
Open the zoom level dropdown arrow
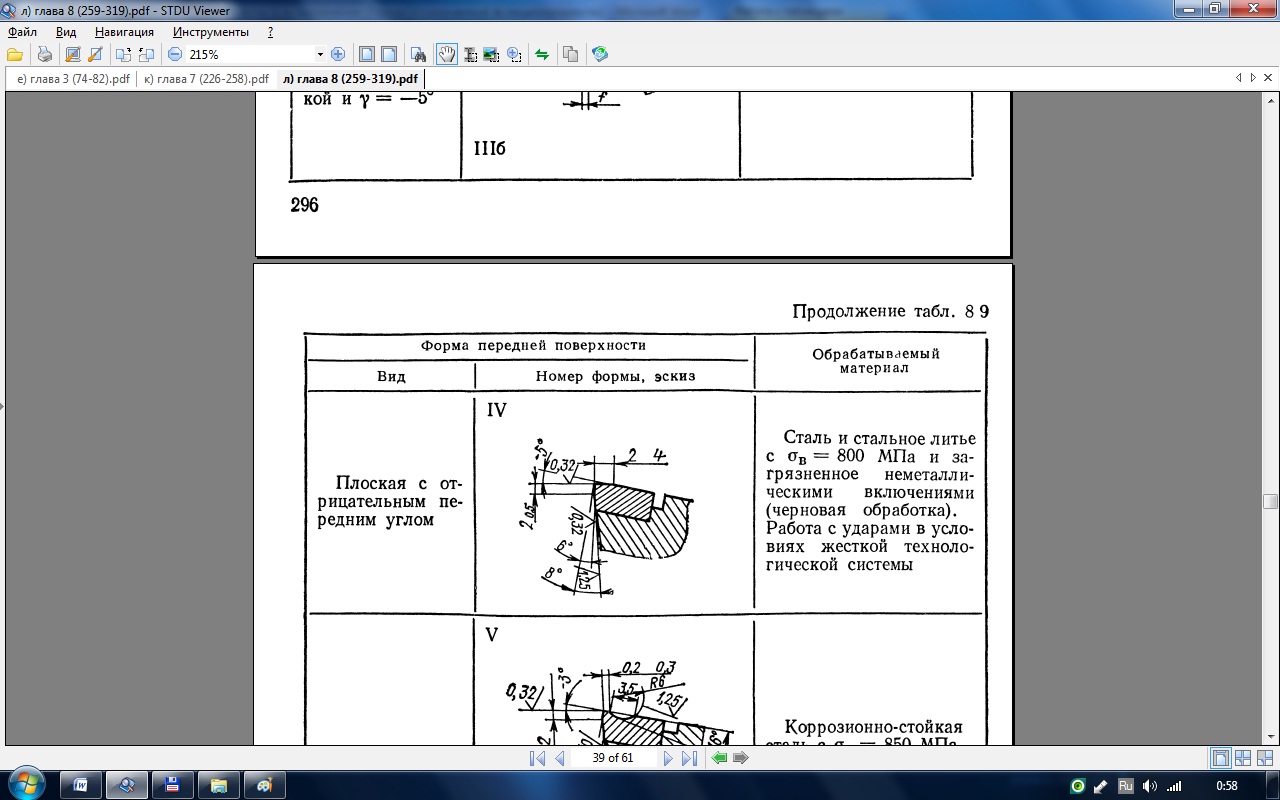[x=320, y=55]
